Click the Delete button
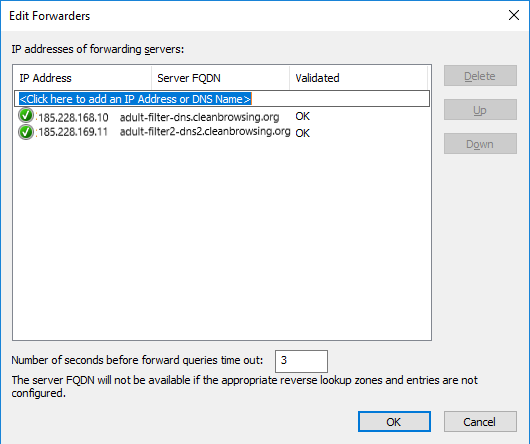The width and height of the screenshot is (530, 444). (480, 76)
